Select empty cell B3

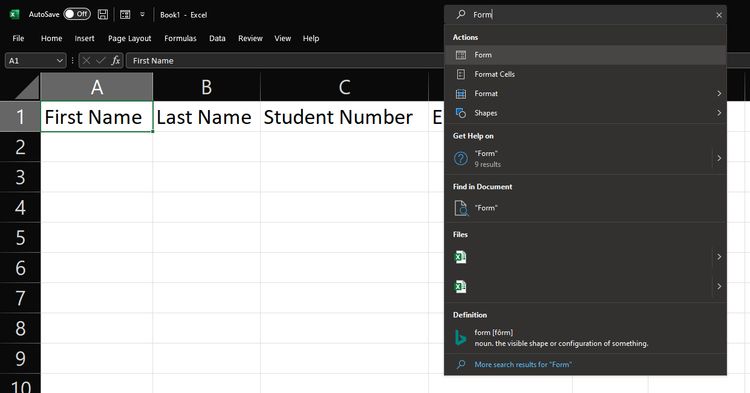(x=207, y=177)
